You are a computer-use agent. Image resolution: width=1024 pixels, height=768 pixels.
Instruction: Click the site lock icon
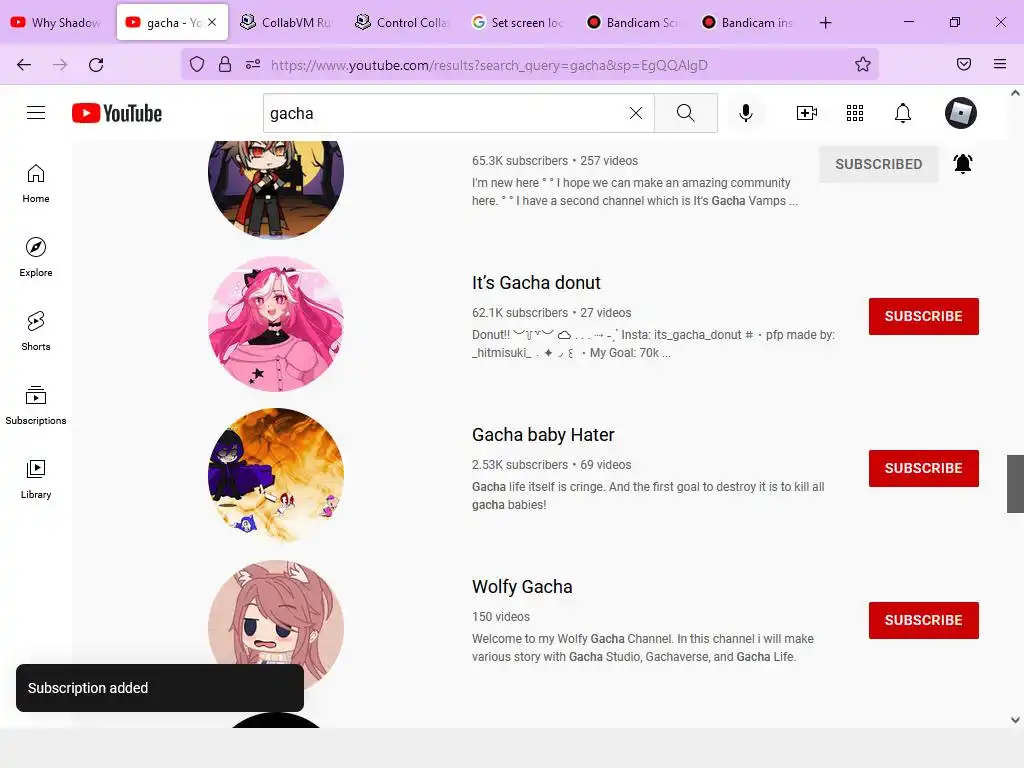click(225, 65)
